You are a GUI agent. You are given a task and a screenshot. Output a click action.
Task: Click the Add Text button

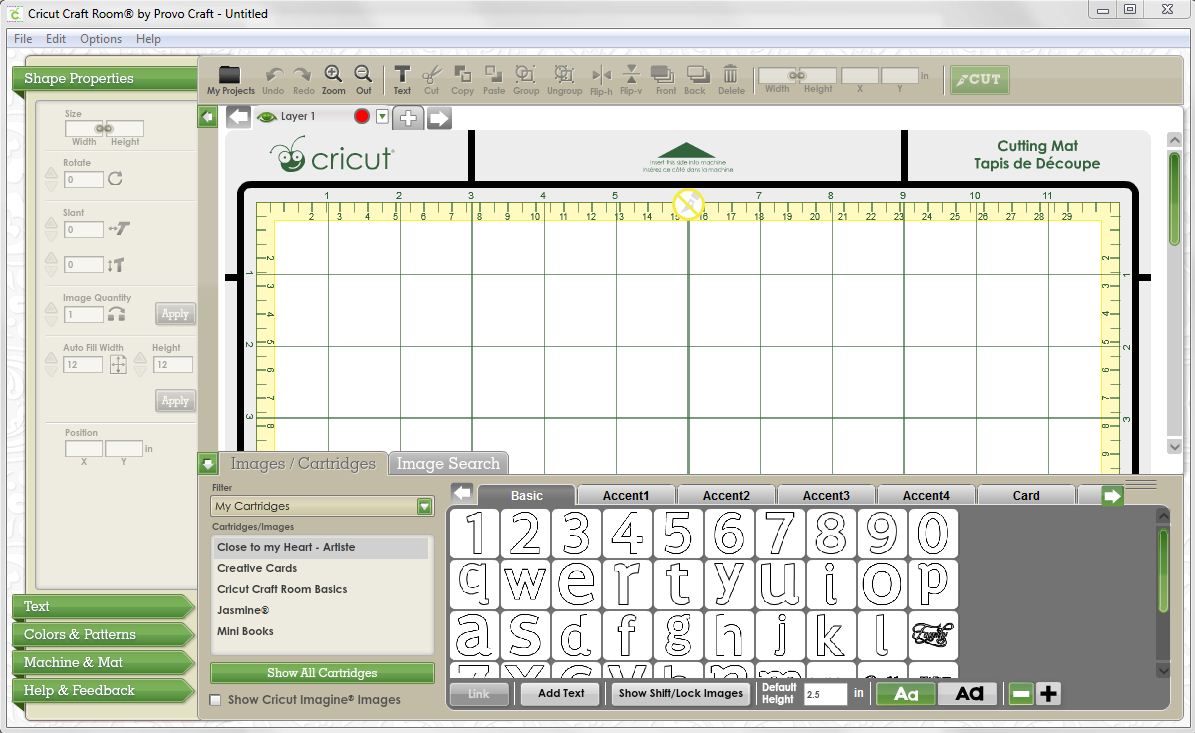click(561, 693)
